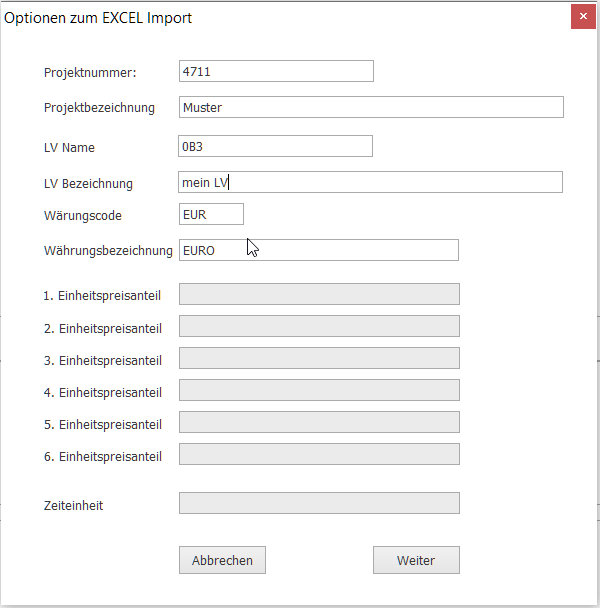Image resolution: width=600 pixels, height=608 pixels.
Task: Click the 'Währungsbezeichnung' label text
Action: (x=108, y=251)
